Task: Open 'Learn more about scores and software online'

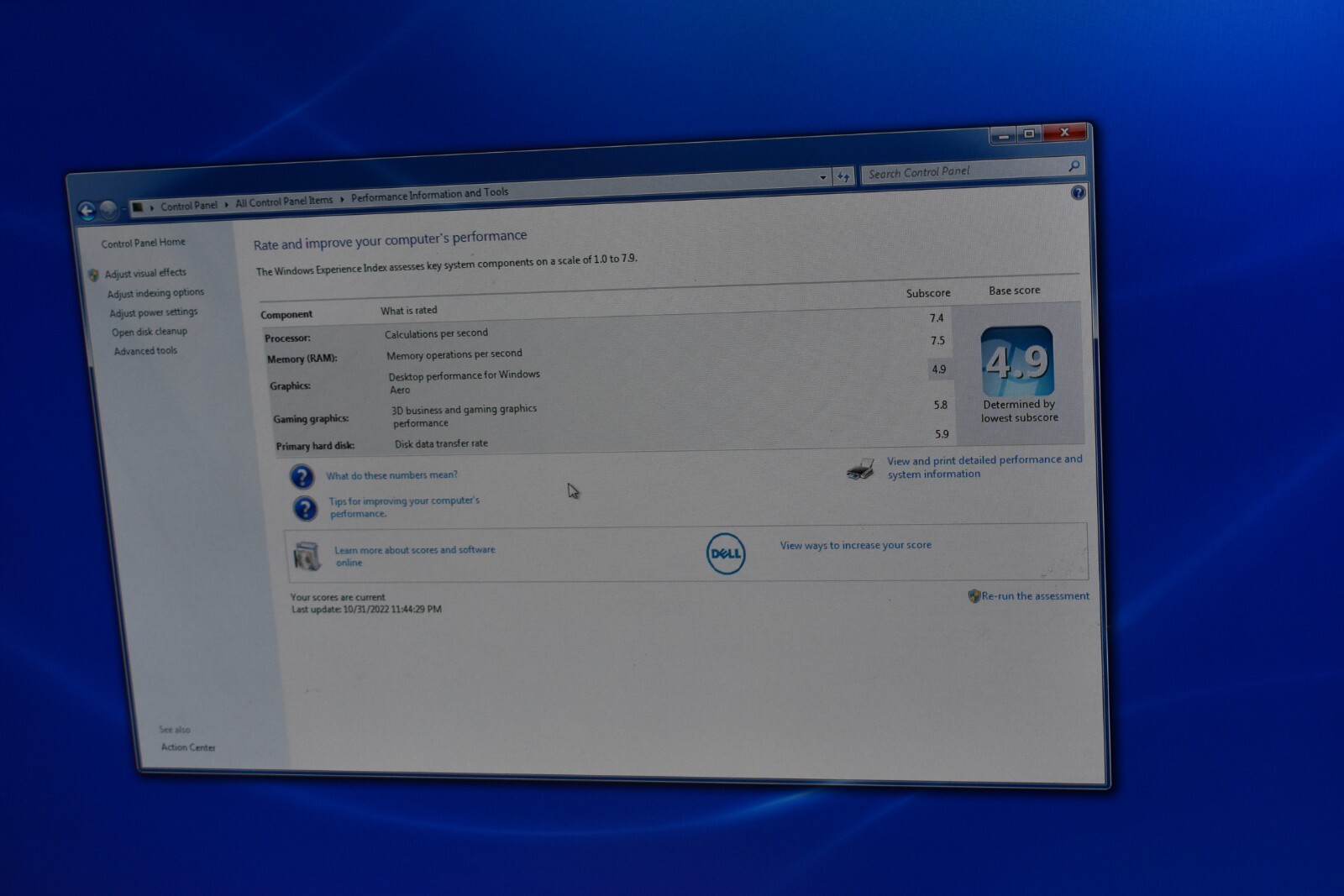Action: 415,556
